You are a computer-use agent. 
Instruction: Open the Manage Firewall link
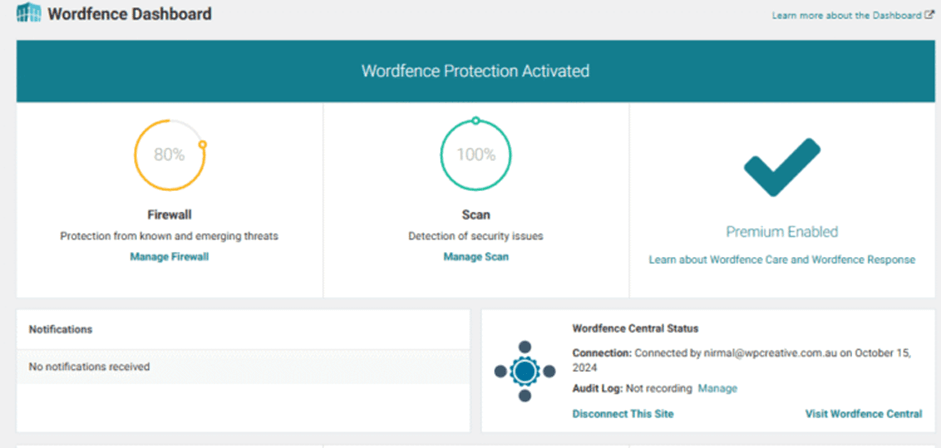click(x=169, y=257)
